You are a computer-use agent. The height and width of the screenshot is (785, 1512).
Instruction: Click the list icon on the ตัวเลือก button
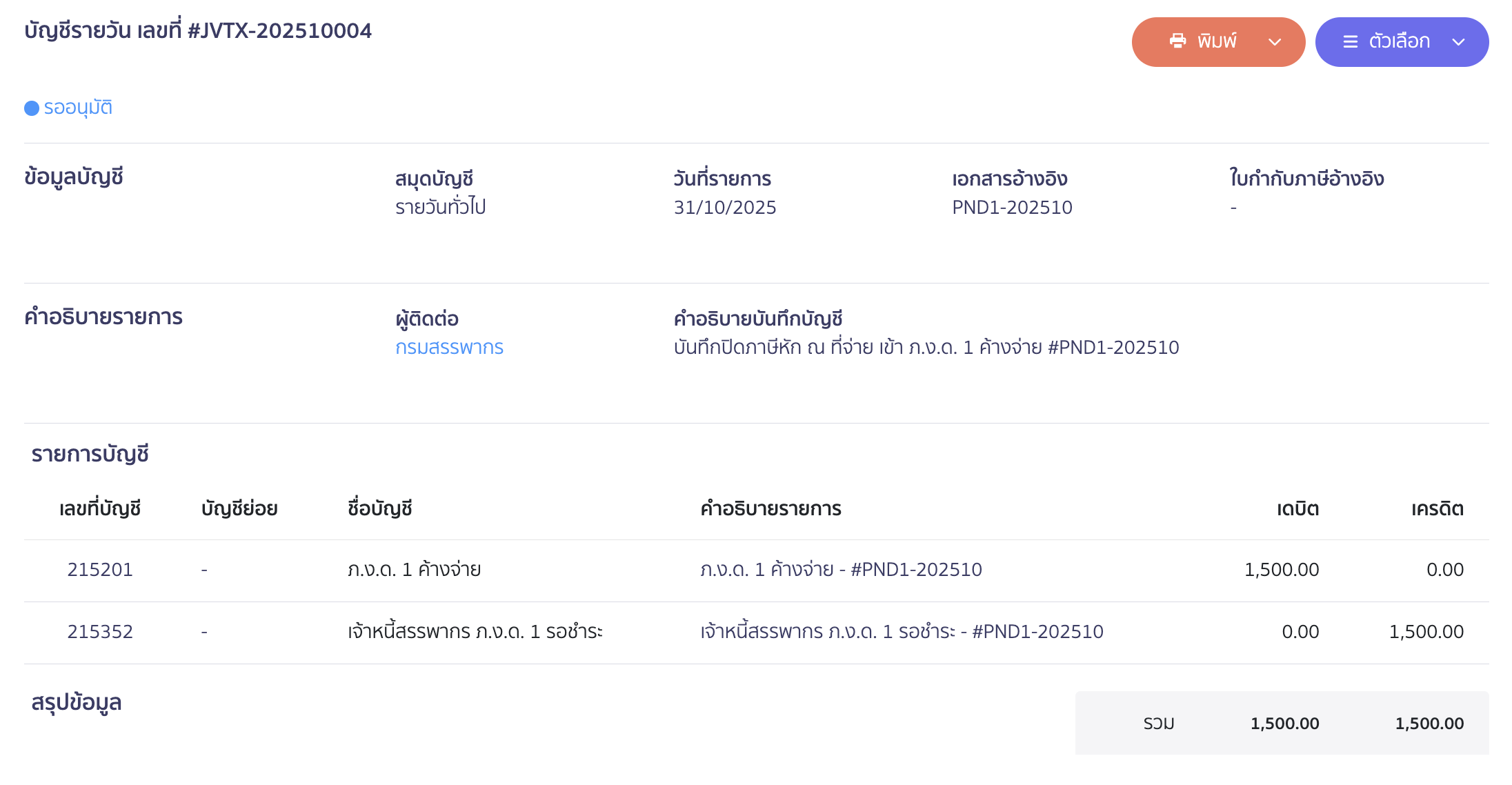[1351, 41]
